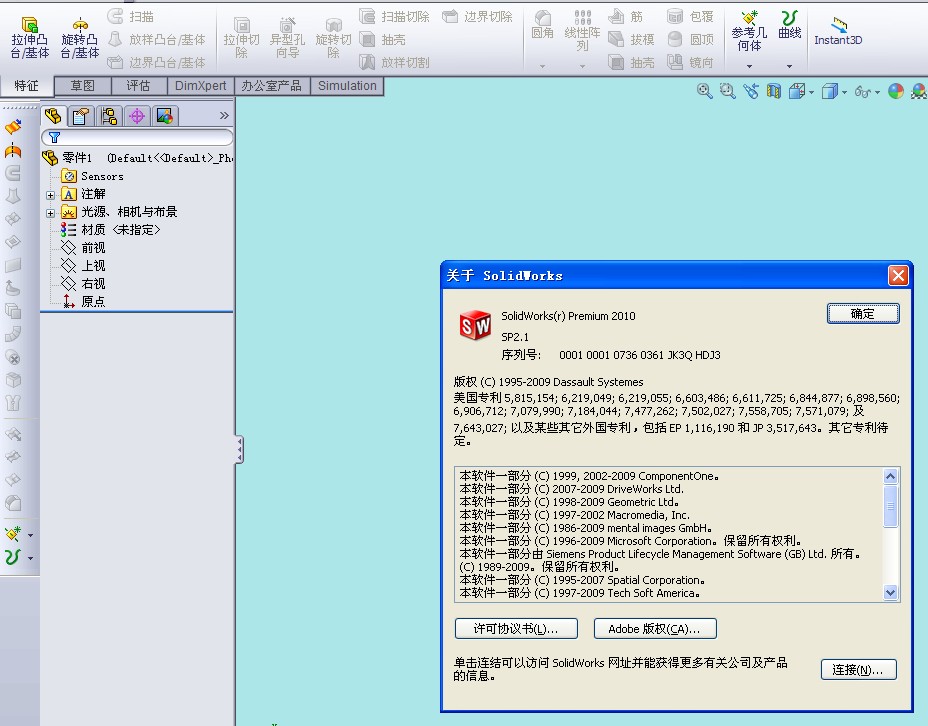Select the 上视 top plane
Viewport: 928px width, 726px height.
point(83,266)
